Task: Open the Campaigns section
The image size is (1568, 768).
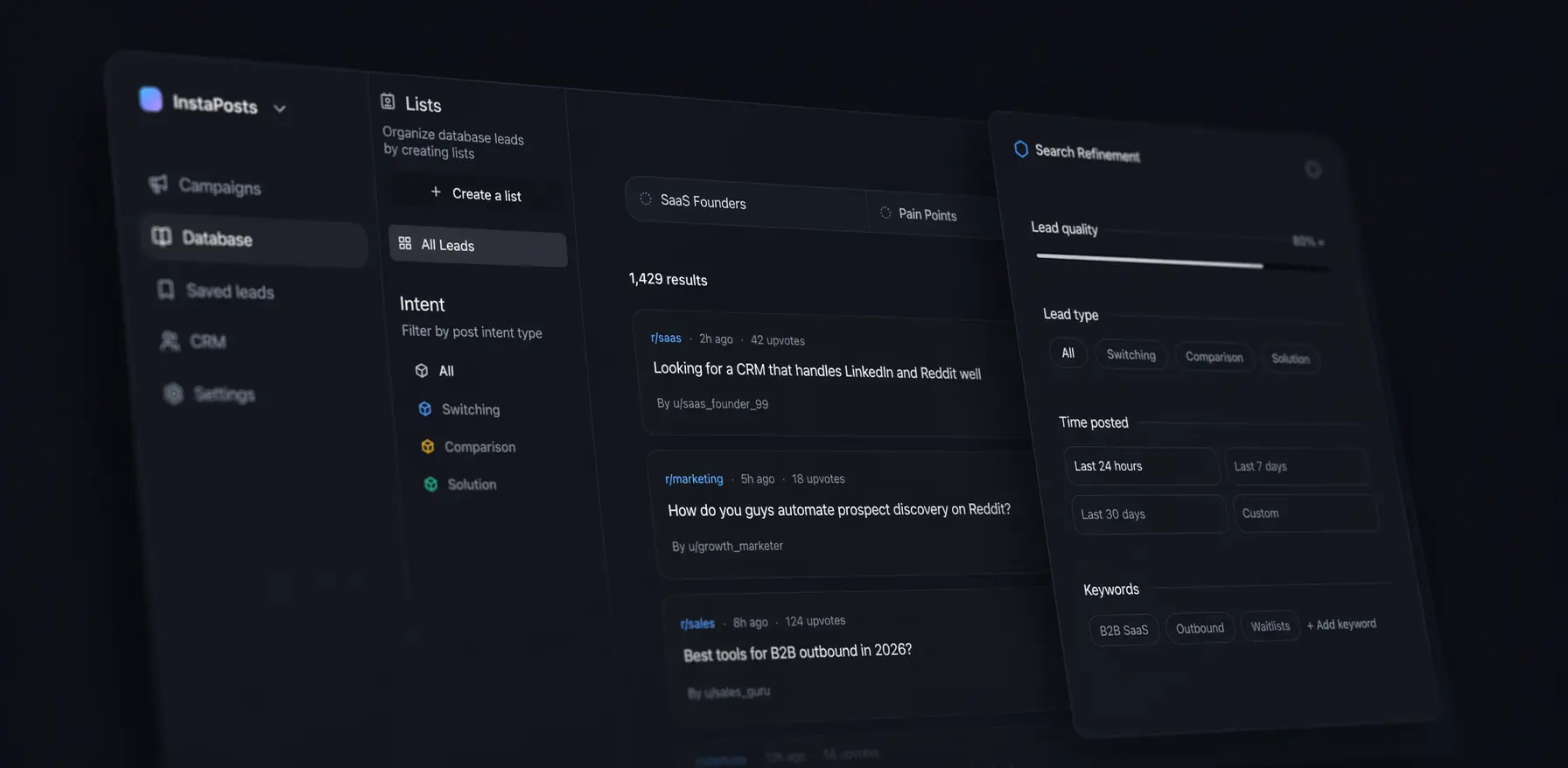Action: pos(220,186)
